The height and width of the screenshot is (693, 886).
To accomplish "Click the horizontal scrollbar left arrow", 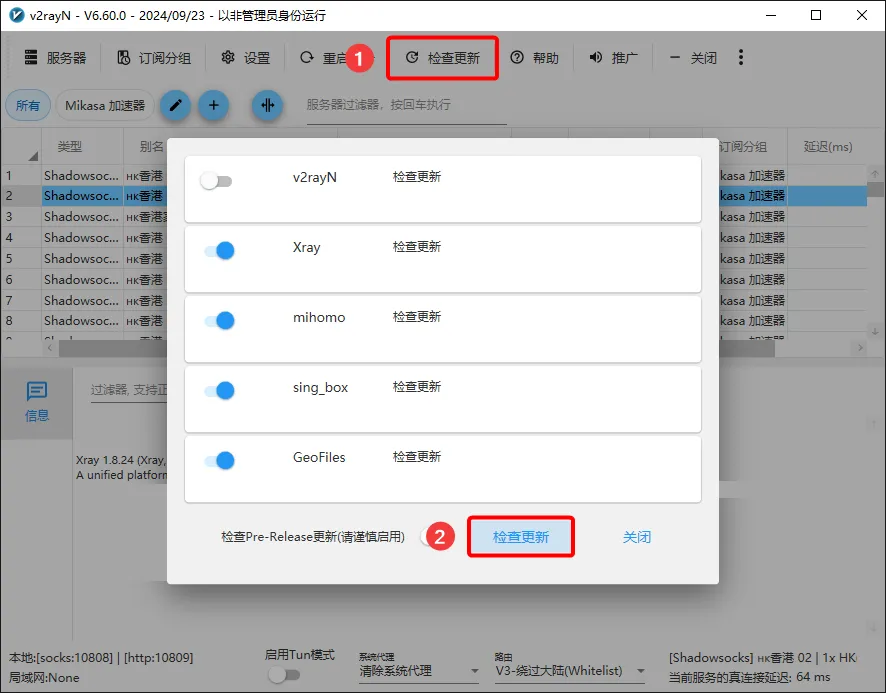I will pyautogui.click(x=50, y=348).
